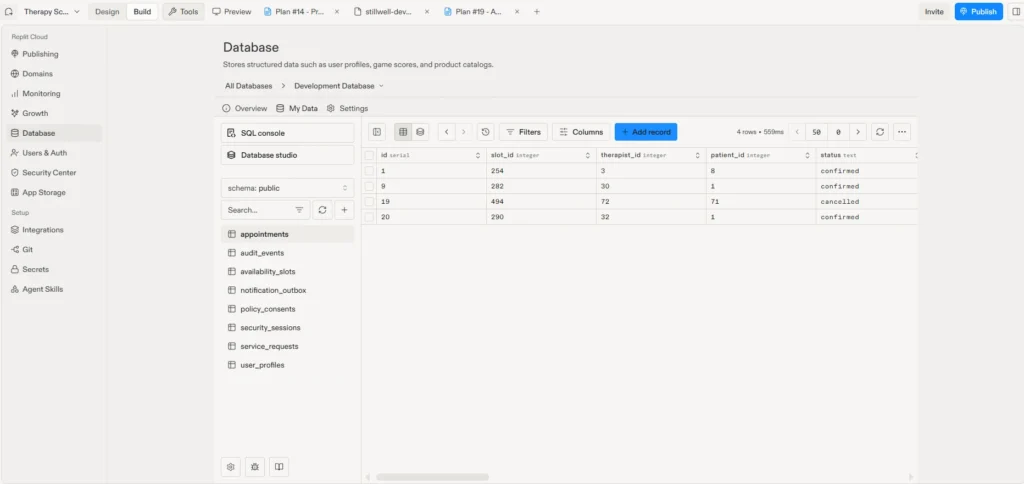Sort by the id column arrows
Screen dimensions: 1024x484
[x=478, y=155]
